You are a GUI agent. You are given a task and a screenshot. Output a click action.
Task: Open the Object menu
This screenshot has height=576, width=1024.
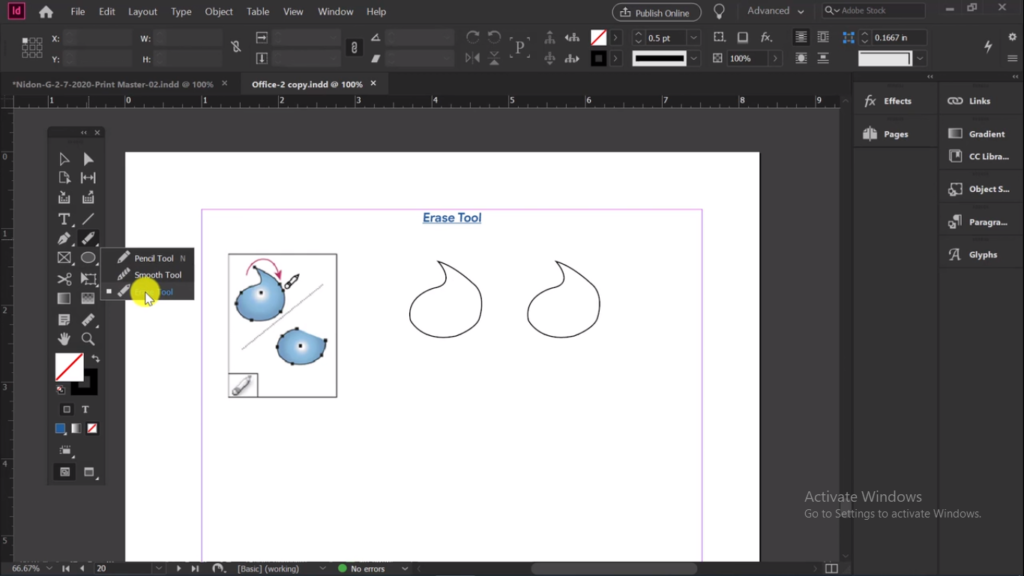(x=219, y=12)
